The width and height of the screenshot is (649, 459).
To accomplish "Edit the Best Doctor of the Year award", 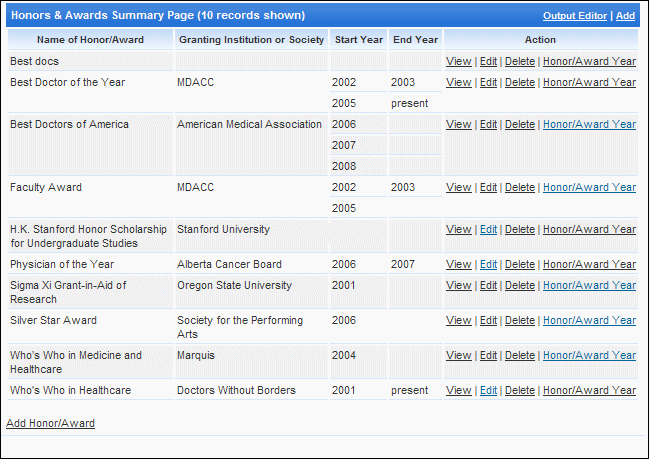I will pos(488,82).
